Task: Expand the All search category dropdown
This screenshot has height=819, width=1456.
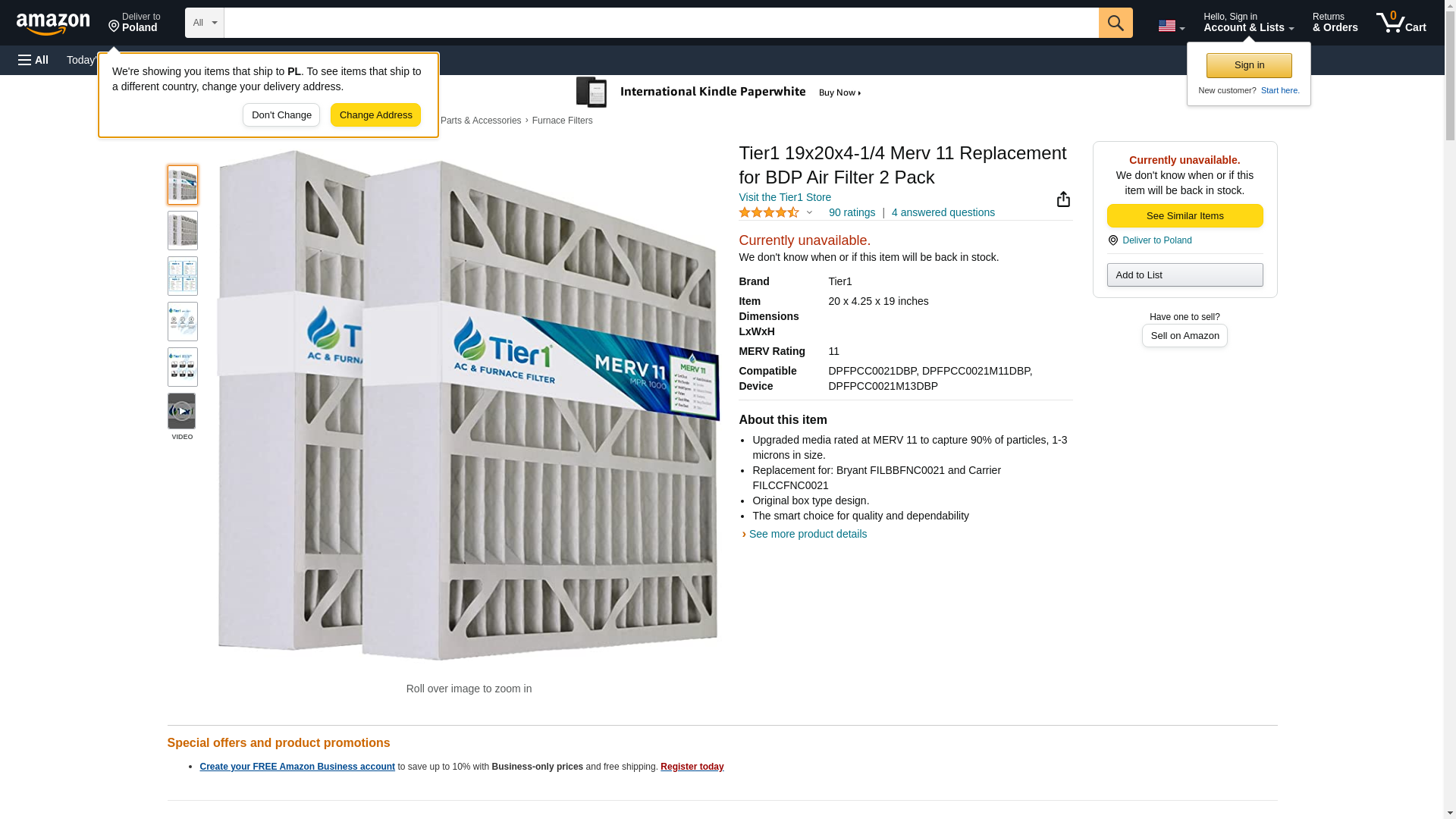Action: [205, 23]
